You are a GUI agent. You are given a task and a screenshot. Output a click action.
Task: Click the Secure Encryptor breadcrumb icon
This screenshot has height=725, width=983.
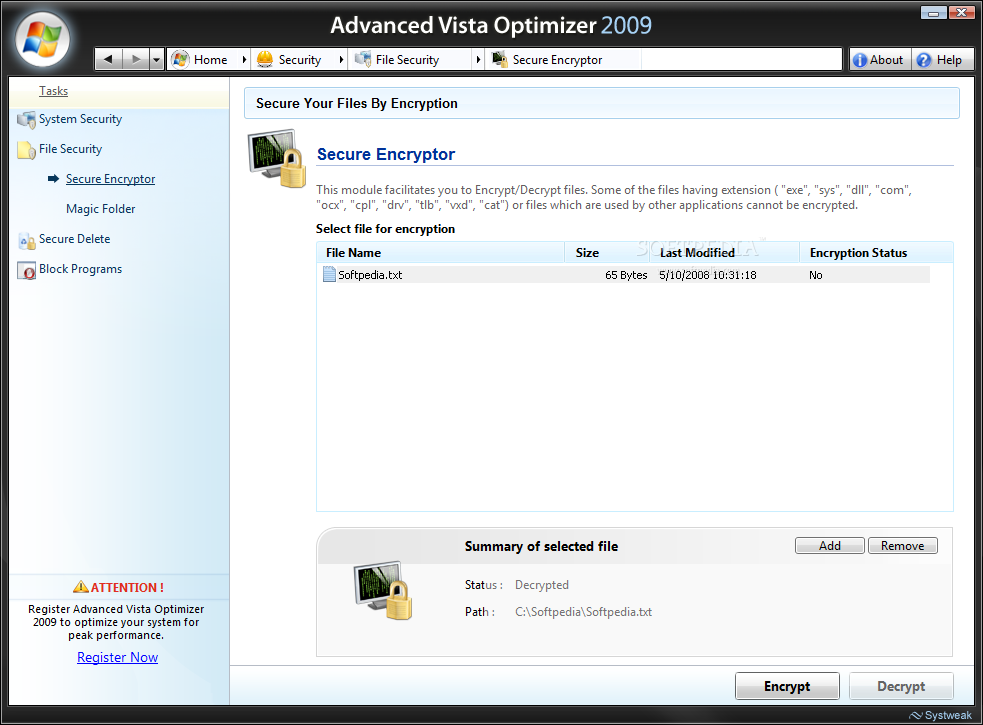[500, 60]
